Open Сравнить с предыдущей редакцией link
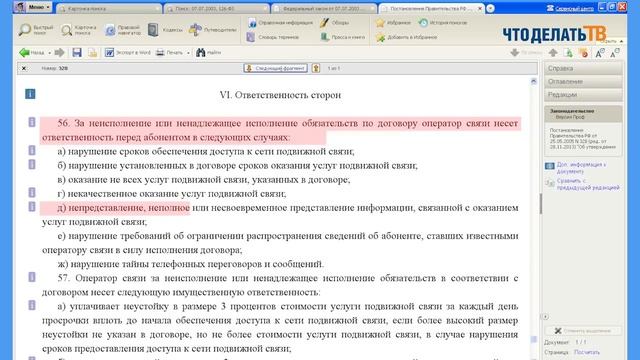640x360 pixels. (588, 184)
